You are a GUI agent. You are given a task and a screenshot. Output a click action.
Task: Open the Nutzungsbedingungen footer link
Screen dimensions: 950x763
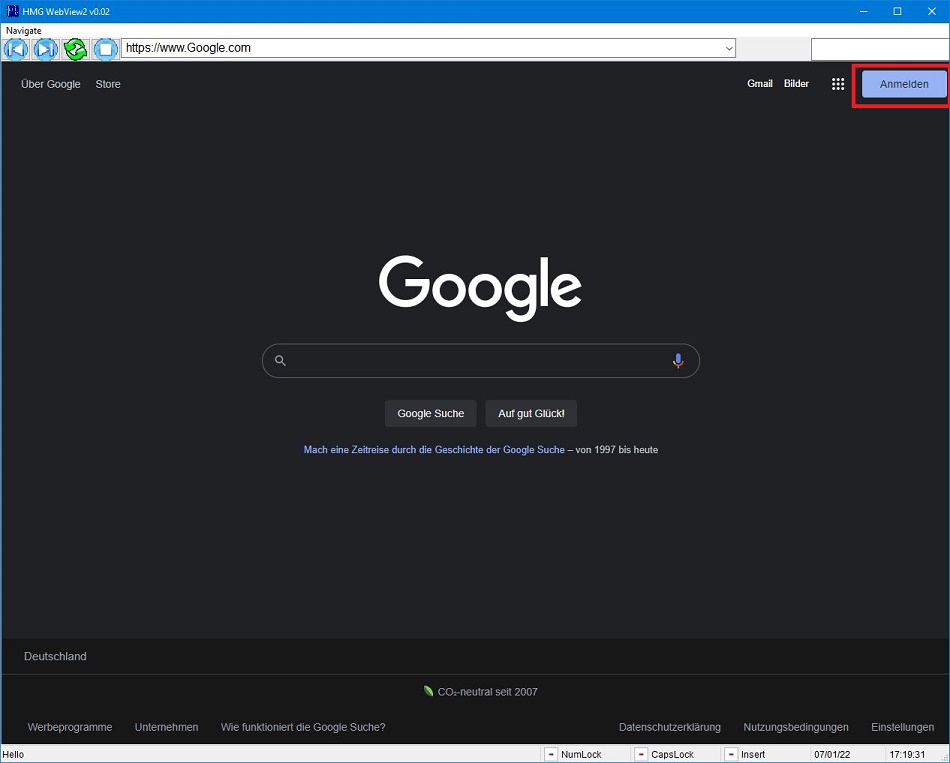(x=796, y=727)
